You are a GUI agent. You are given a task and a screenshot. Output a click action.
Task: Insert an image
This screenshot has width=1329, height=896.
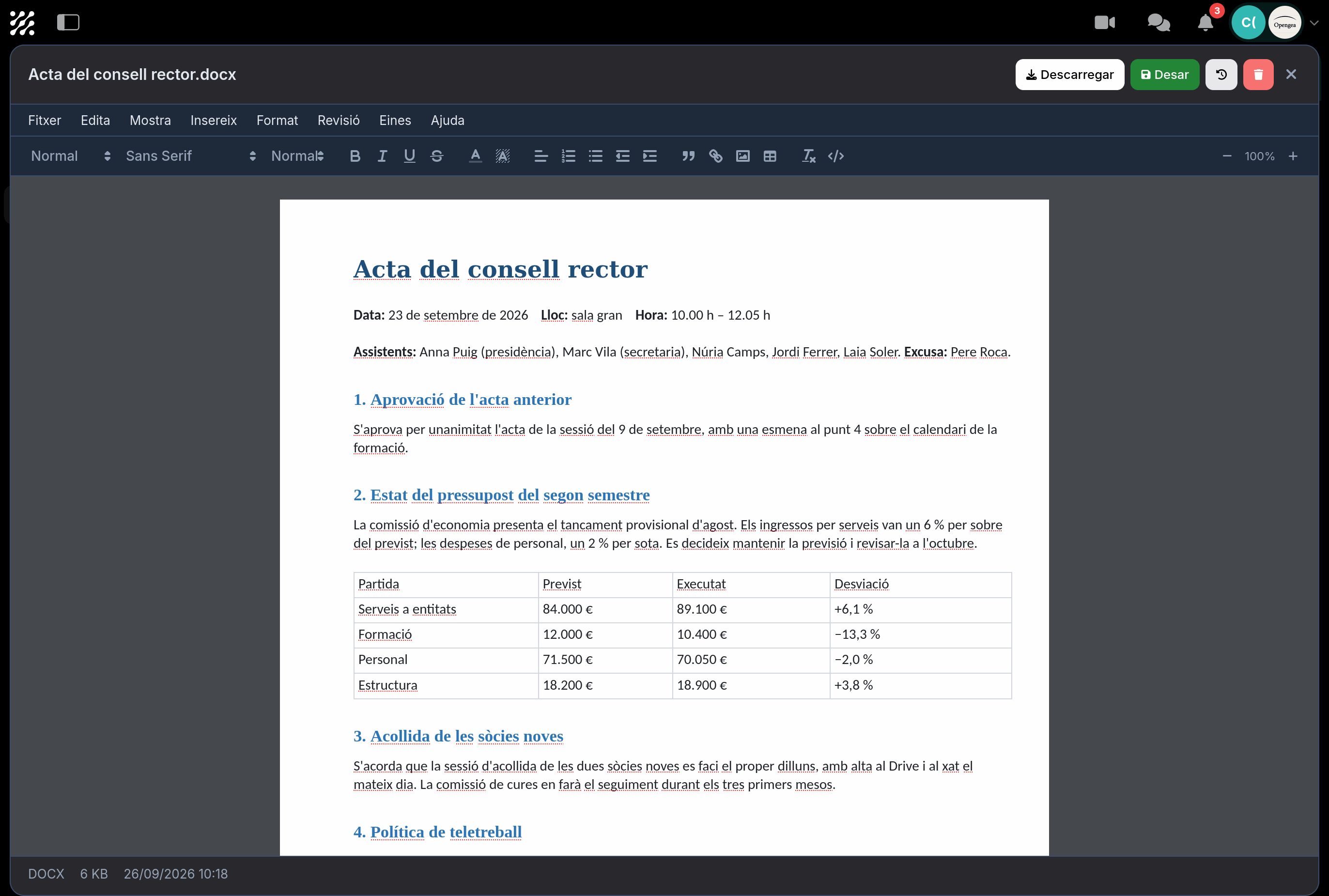click(742, 156)
